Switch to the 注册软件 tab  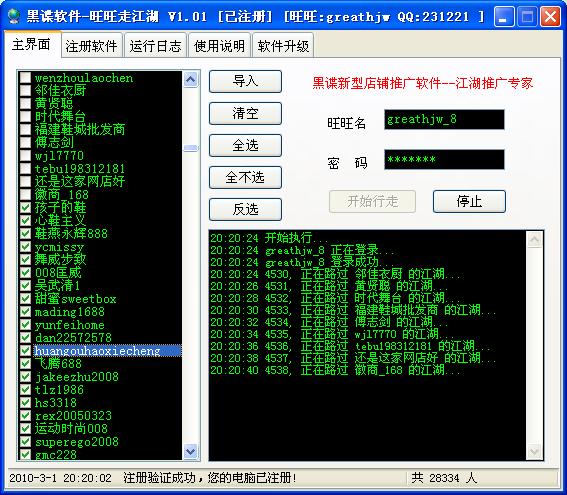[x=91, y=46]
